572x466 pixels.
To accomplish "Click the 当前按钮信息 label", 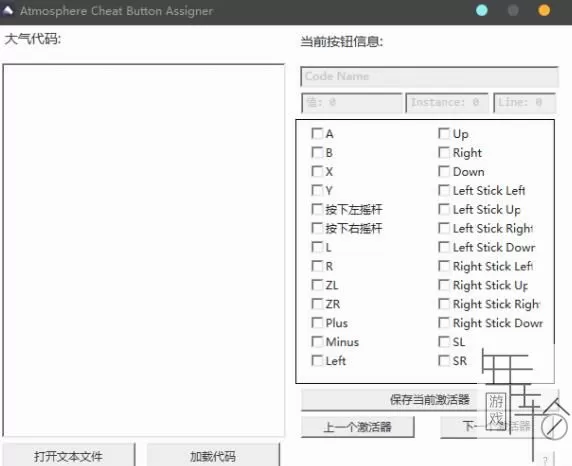I will 341,42.
